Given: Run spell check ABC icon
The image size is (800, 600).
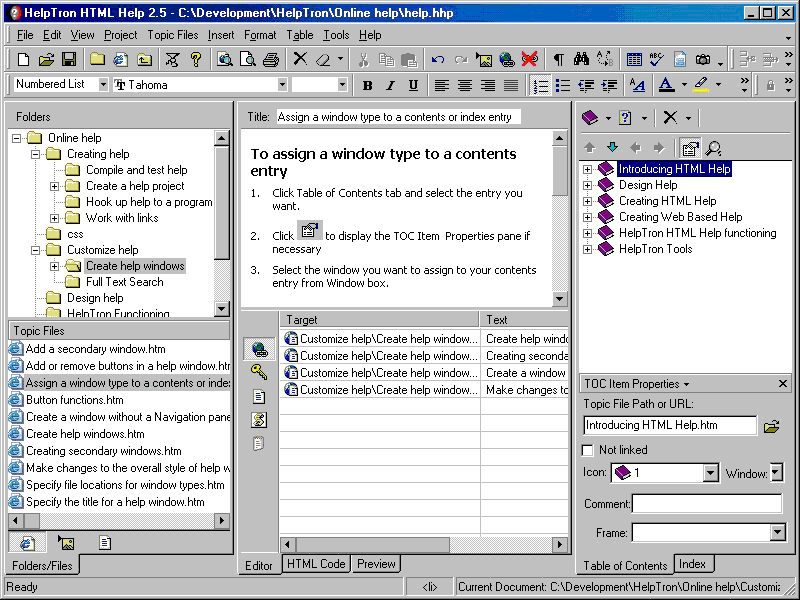Looking at the screenshot, I should click(x=657, y=60).
